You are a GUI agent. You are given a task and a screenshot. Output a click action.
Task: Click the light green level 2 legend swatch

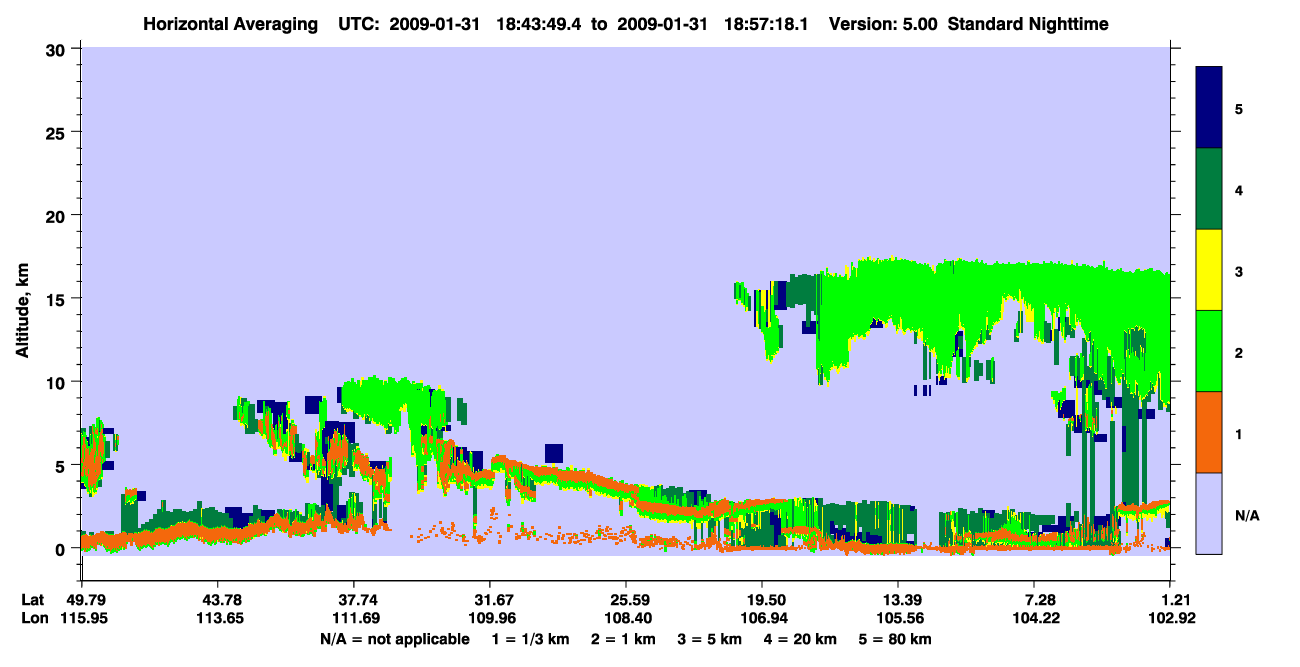click(1209, 351)
